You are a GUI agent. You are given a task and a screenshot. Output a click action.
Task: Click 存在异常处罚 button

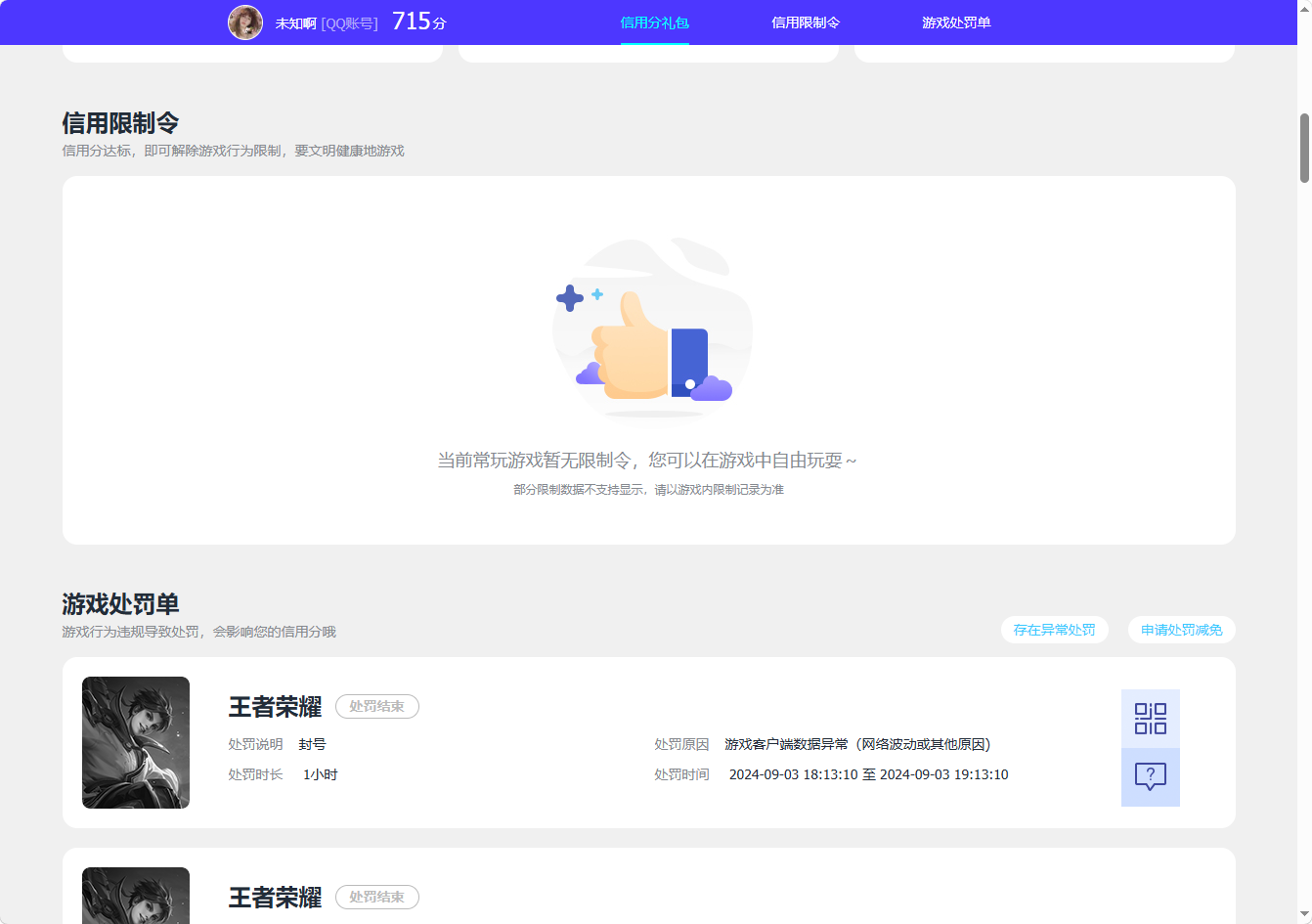[1054, 630]
